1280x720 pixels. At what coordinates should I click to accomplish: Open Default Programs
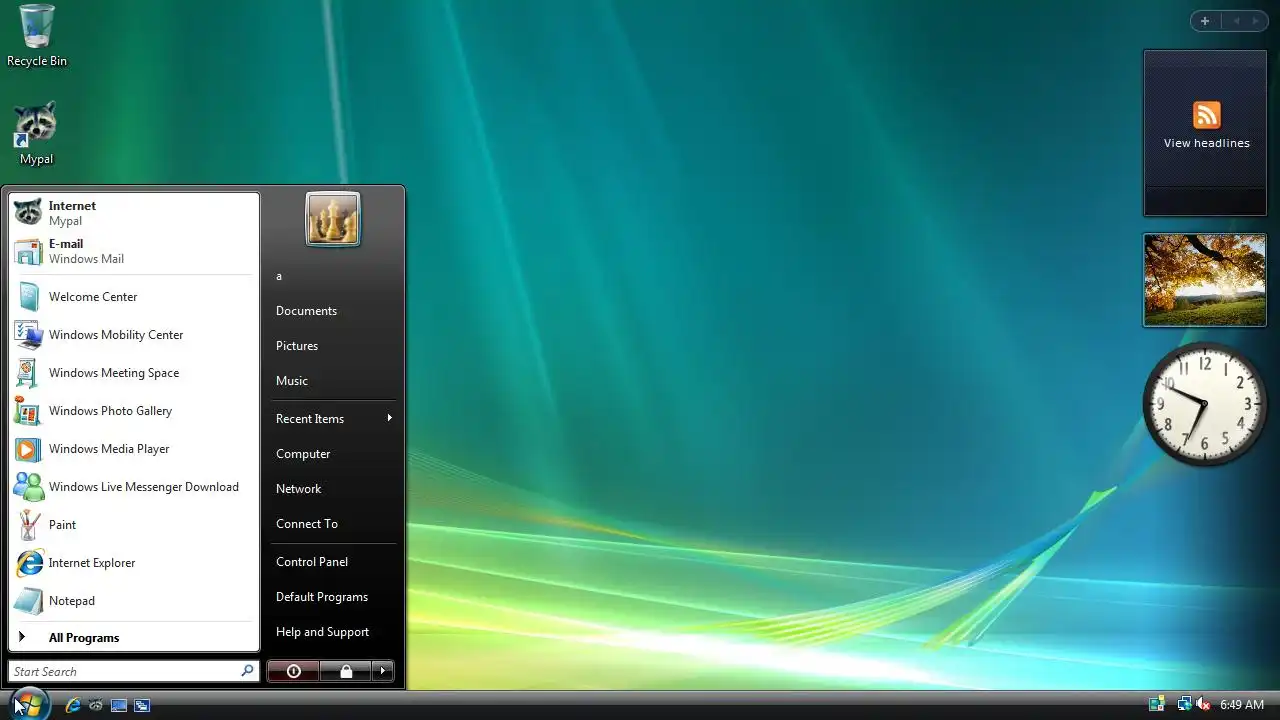pyautogui.click(x=333, y=597)
